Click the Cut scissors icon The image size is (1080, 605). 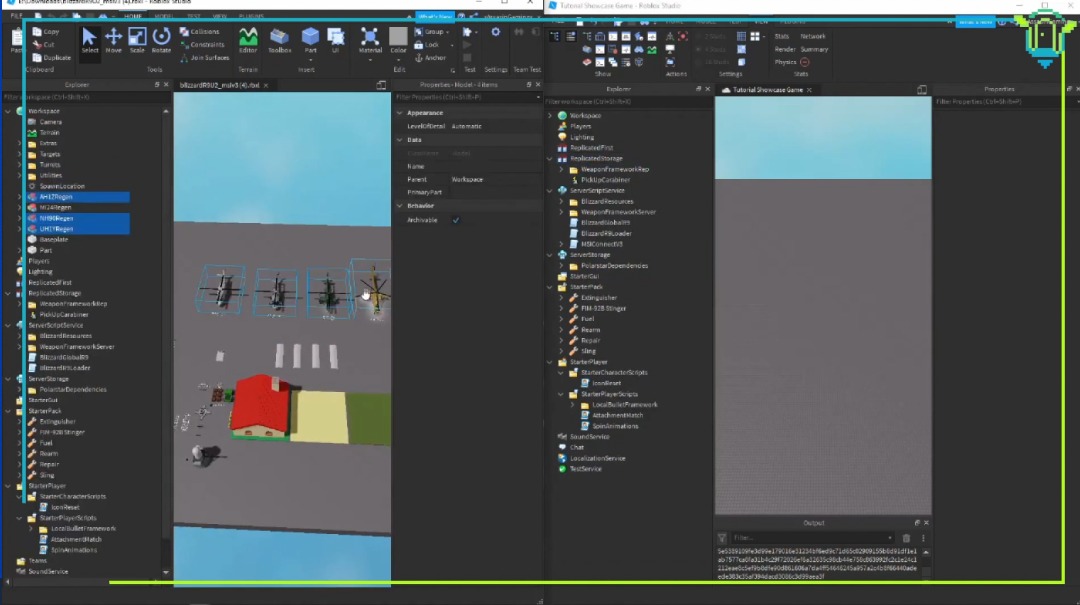(x=37, y=45)
